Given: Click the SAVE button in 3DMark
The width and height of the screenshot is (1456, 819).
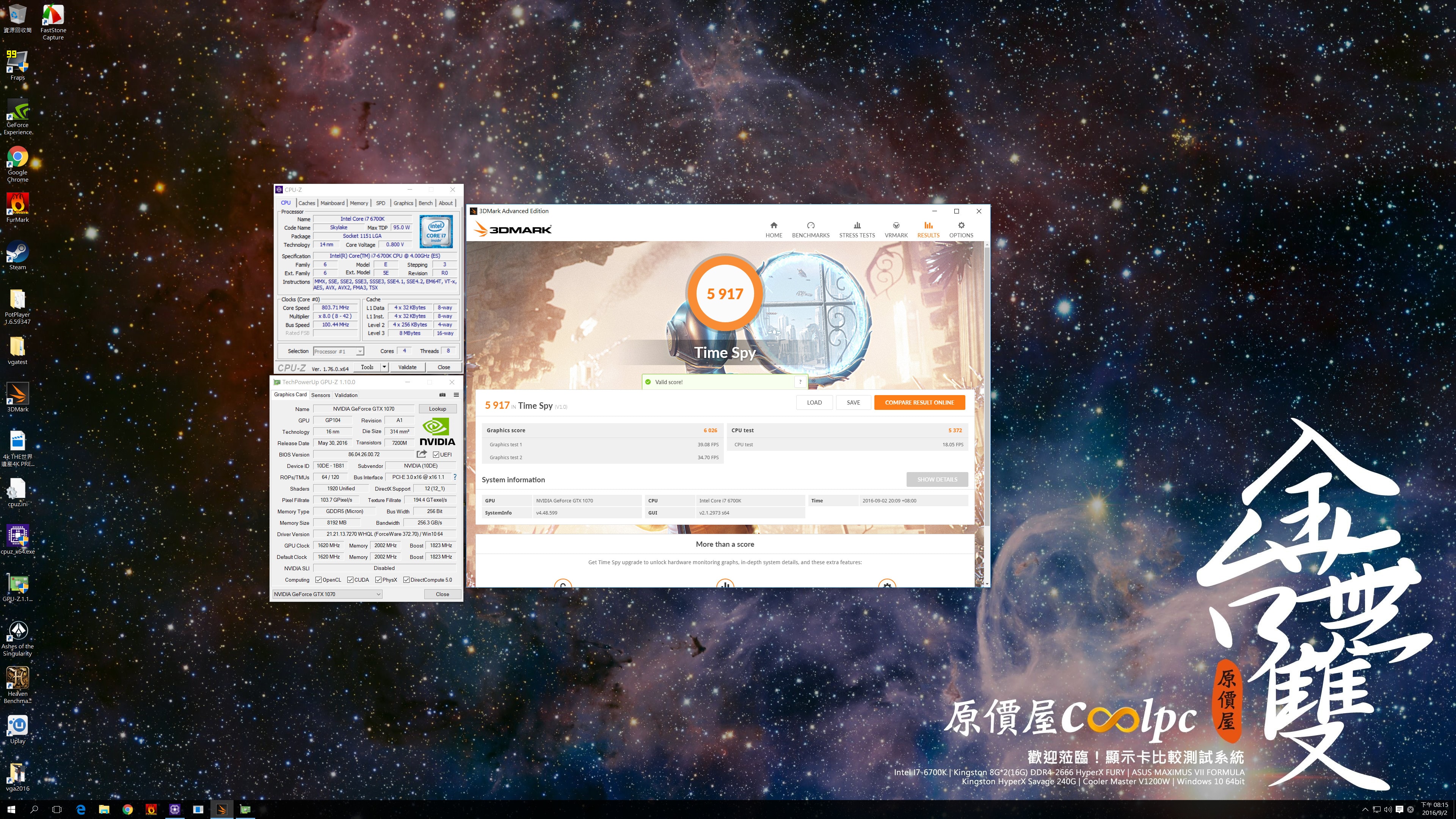Looking at the screenshot, I should click(853, 402).
